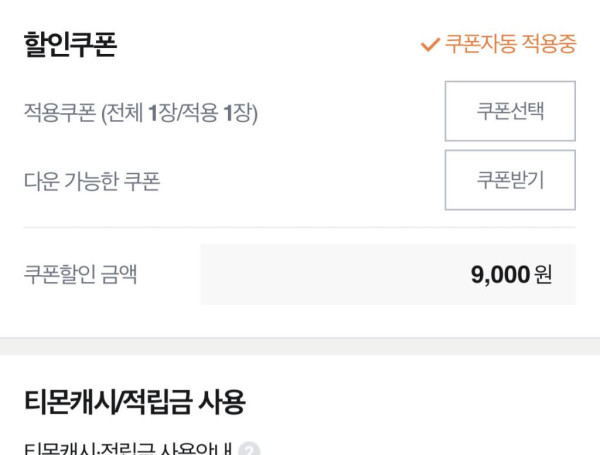Click the 9,000 discount number
The image size is (600, 455).
click(x=500, y=275)
